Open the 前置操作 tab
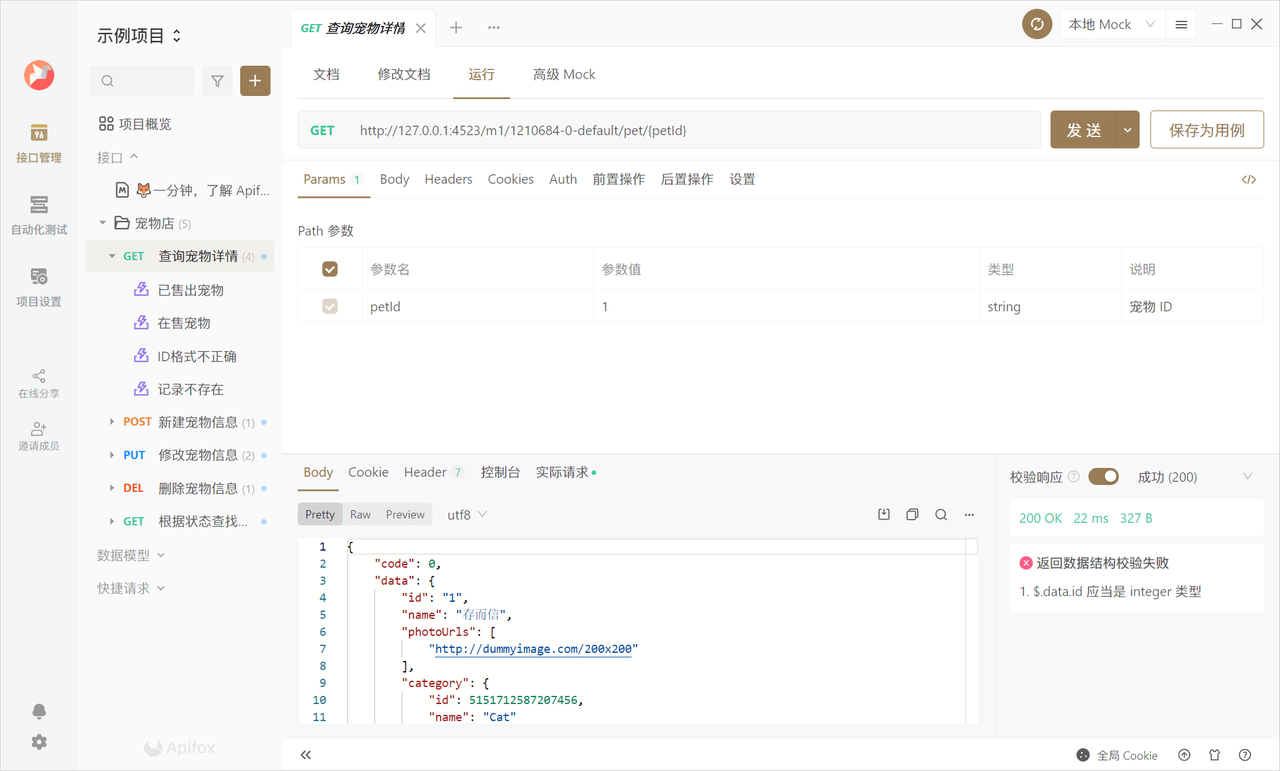This screenshot has height=771, width=1280. point(618,179)
